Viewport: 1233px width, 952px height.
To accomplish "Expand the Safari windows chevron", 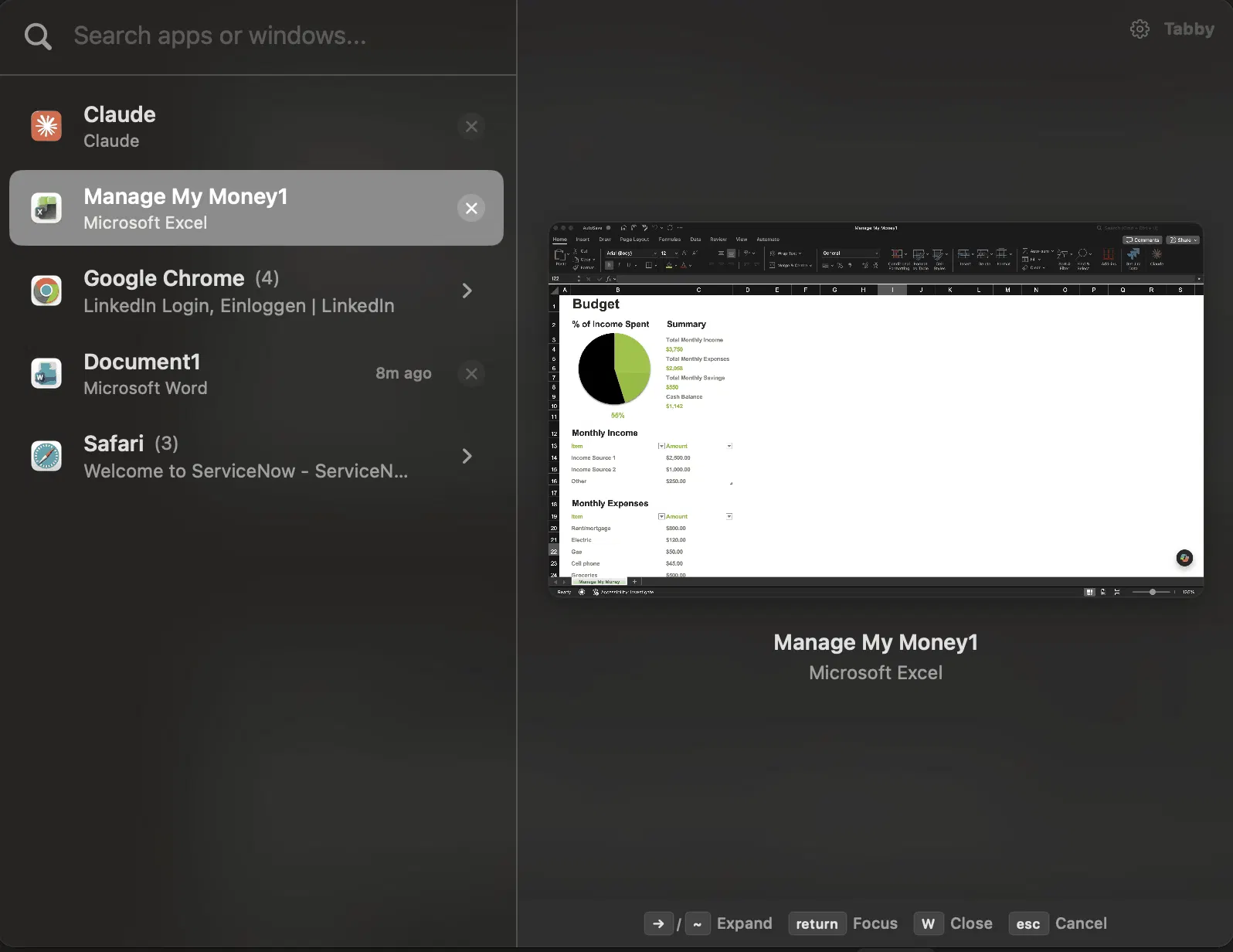I will [x=467, y=456].
